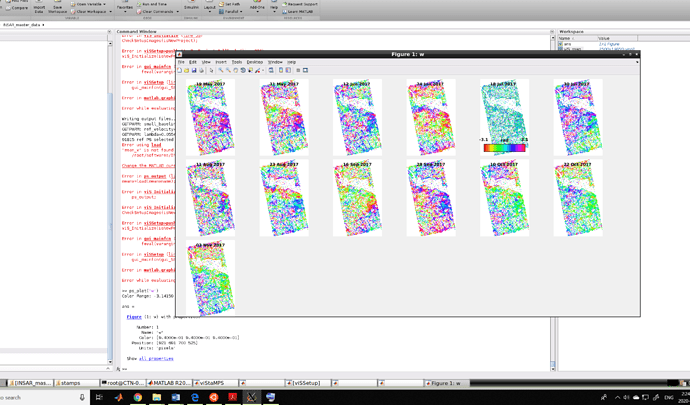The width and height of the screenshot is (690, 405).
Task: Click the 19 May 2017 interferogram plot
Action: tap(210, 118)
